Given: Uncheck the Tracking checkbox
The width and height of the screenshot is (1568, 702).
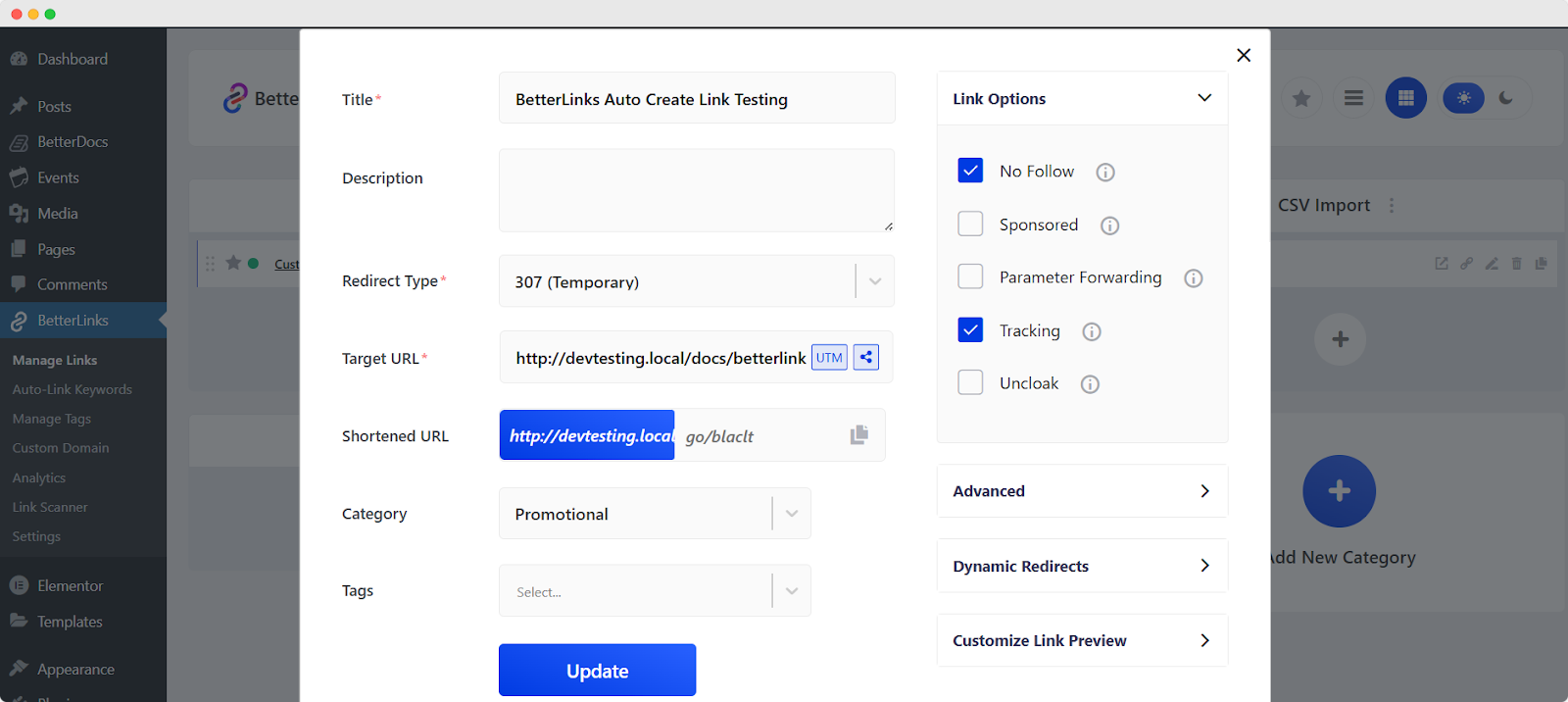Looking at the screenshot, I should (970, 330).
